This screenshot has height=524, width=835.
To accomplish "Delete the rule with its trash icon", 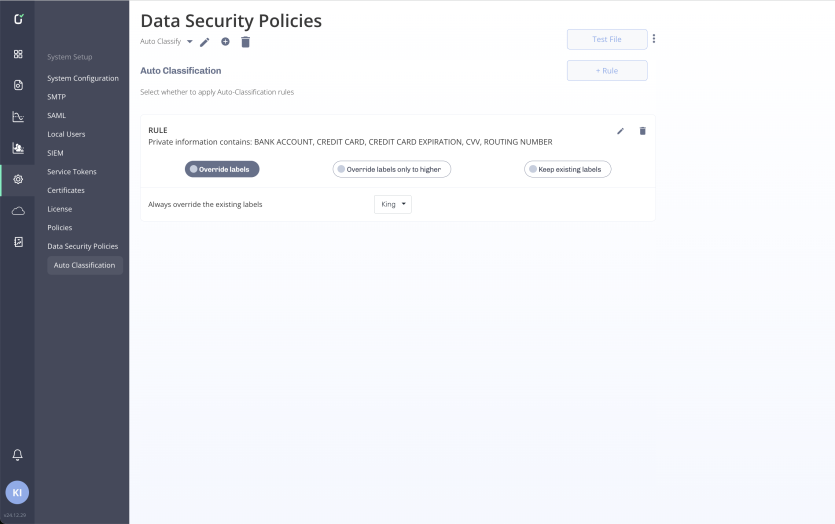I will pyautogui.click(x=643, y=131).
